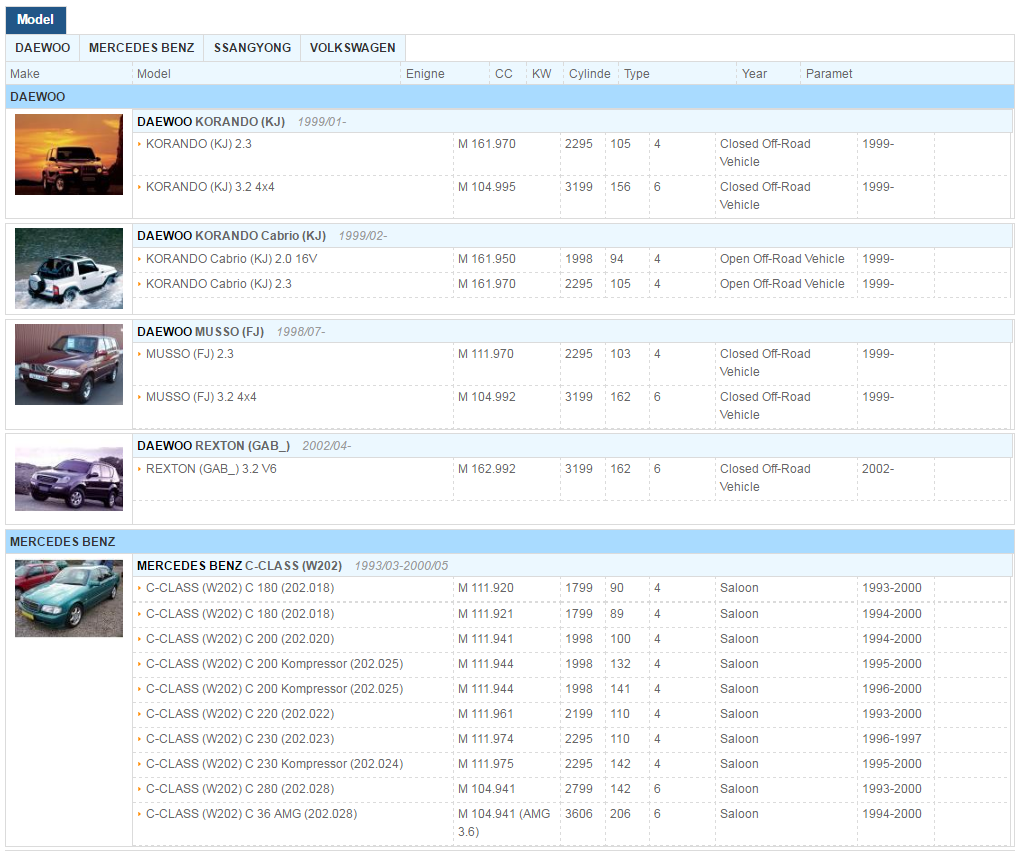
Task: Select the SSANGYONG make tab
Action: click(x=252, y=48)
